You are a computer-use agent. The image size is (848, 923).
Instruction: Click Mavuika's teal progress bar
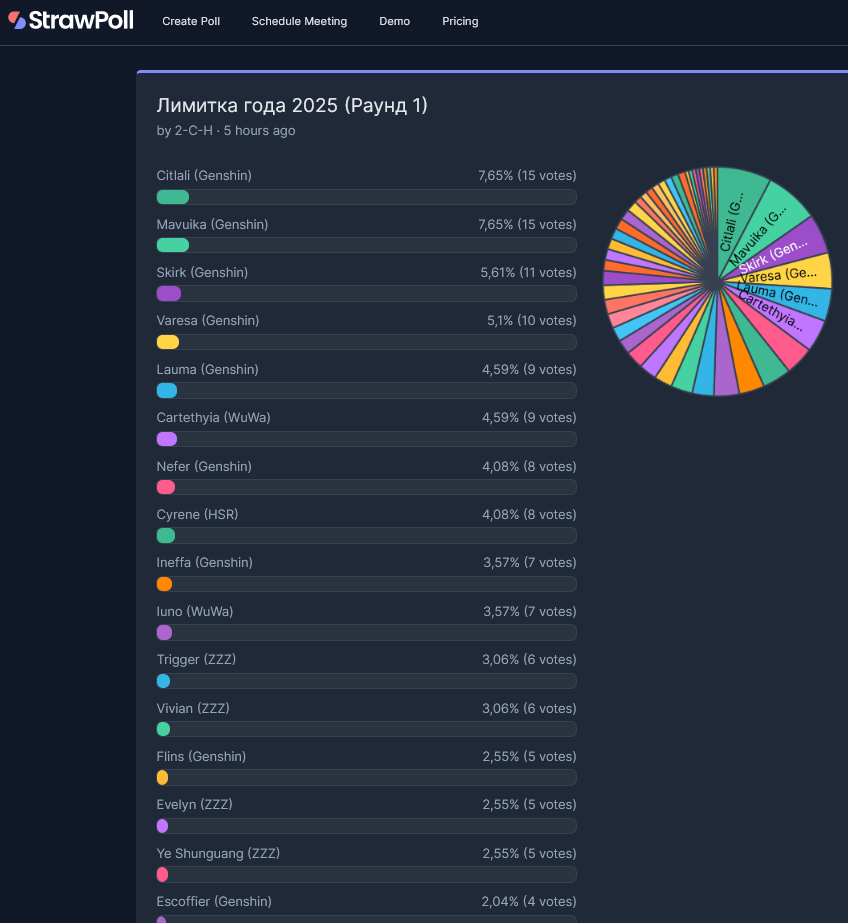(172, 245)
